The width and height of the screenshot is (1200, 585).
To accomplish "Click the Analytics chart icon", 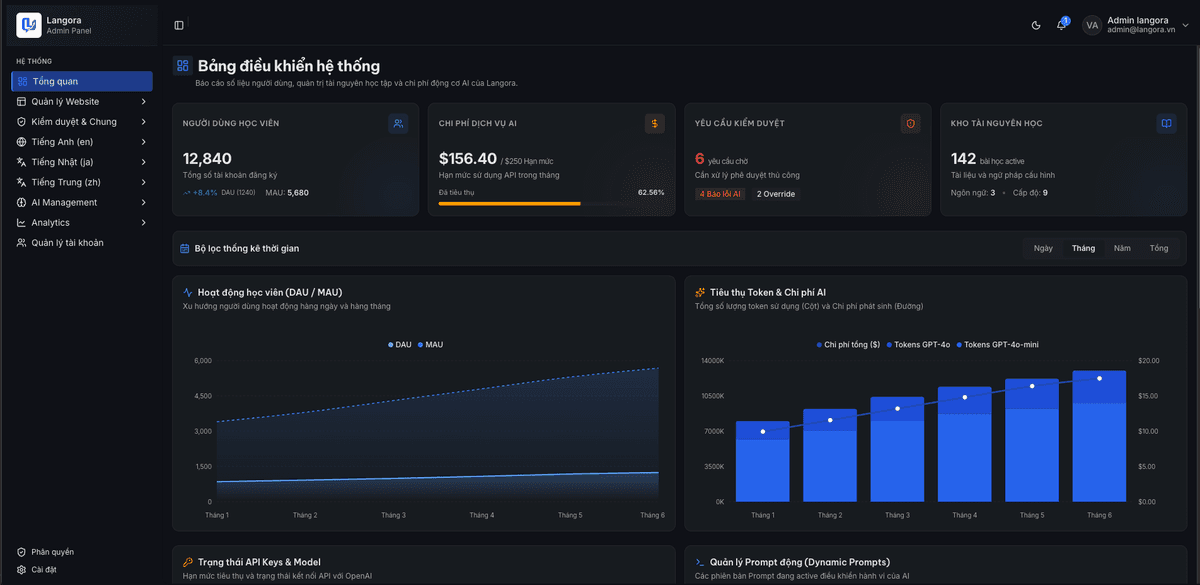I will [x=22, y=222].
